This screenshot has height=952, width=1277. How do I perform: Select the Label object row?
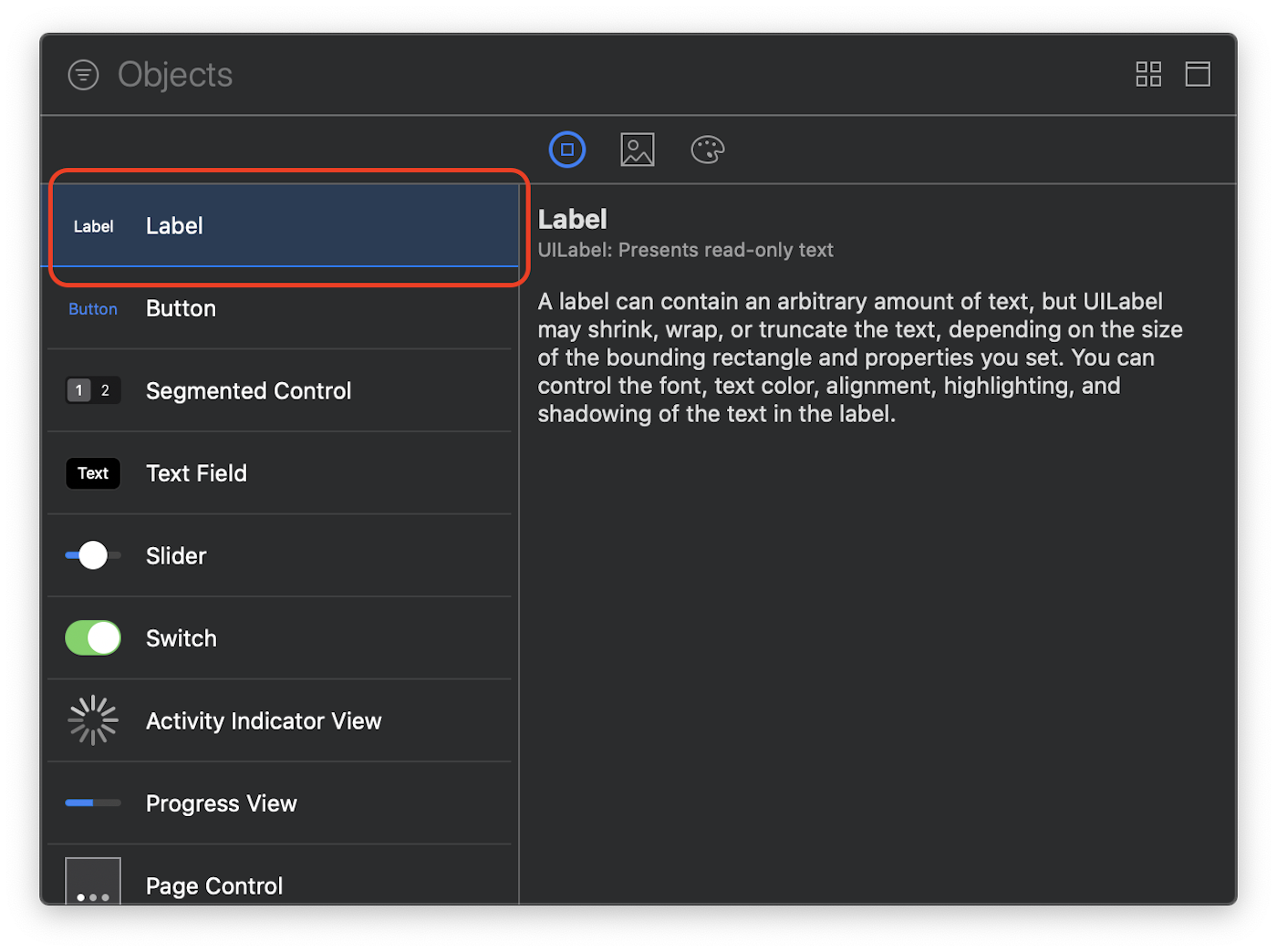(284, 226)
